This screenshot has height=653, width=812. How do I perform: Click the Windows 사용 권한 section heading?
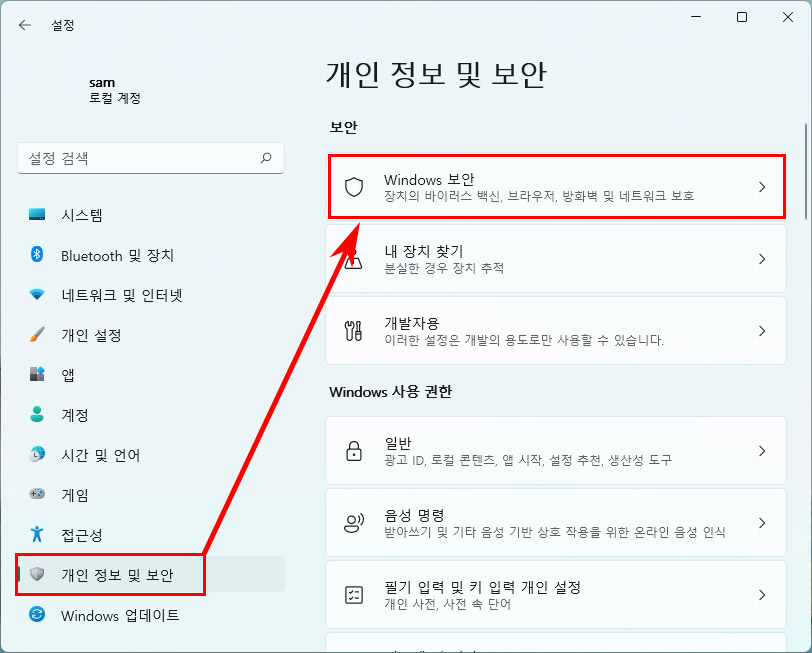(390, 391)
